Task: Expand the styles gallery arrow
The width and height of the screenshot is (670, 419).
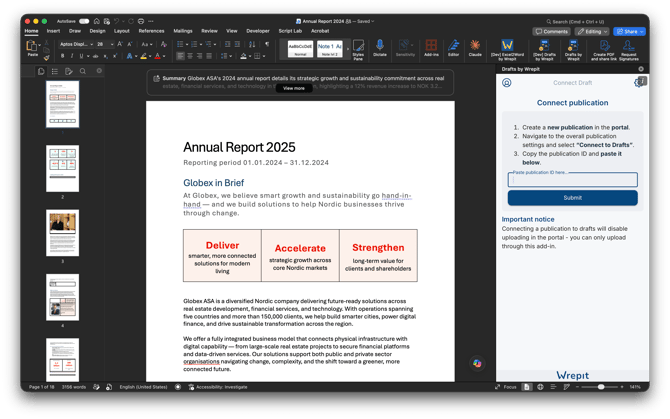Action: 347,49
